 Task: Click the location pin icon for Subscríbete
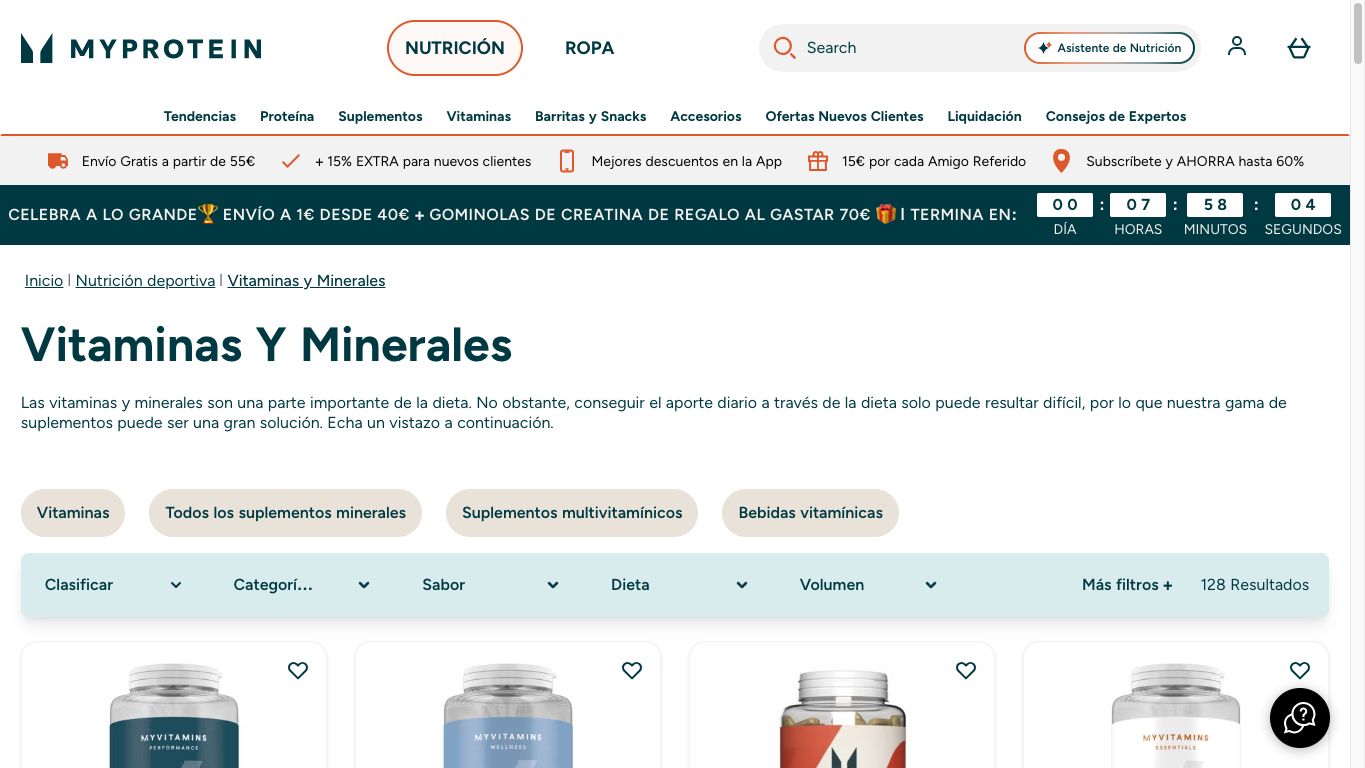tap(1062, 161)
